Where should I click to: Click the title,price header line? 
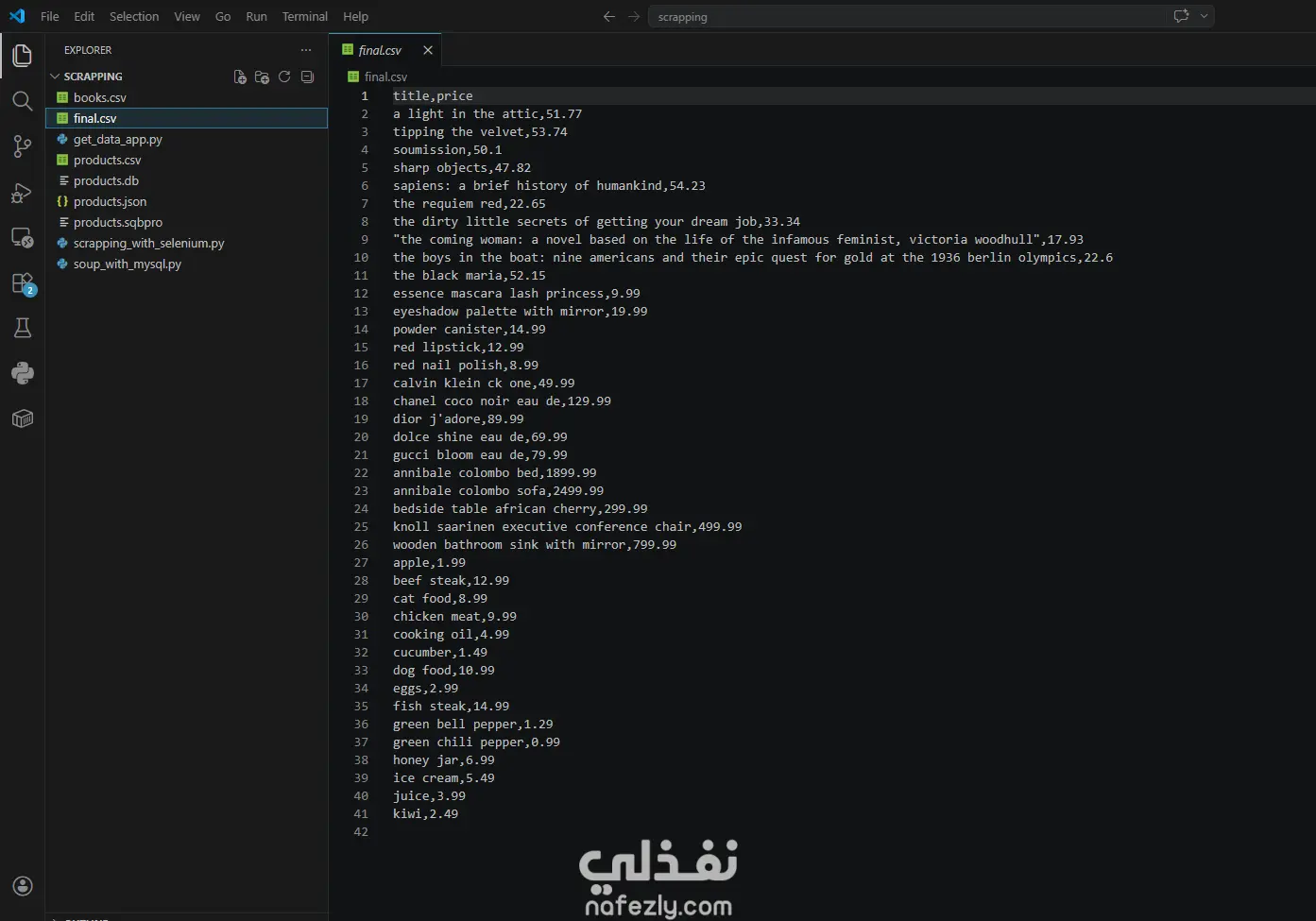point(433,95)
